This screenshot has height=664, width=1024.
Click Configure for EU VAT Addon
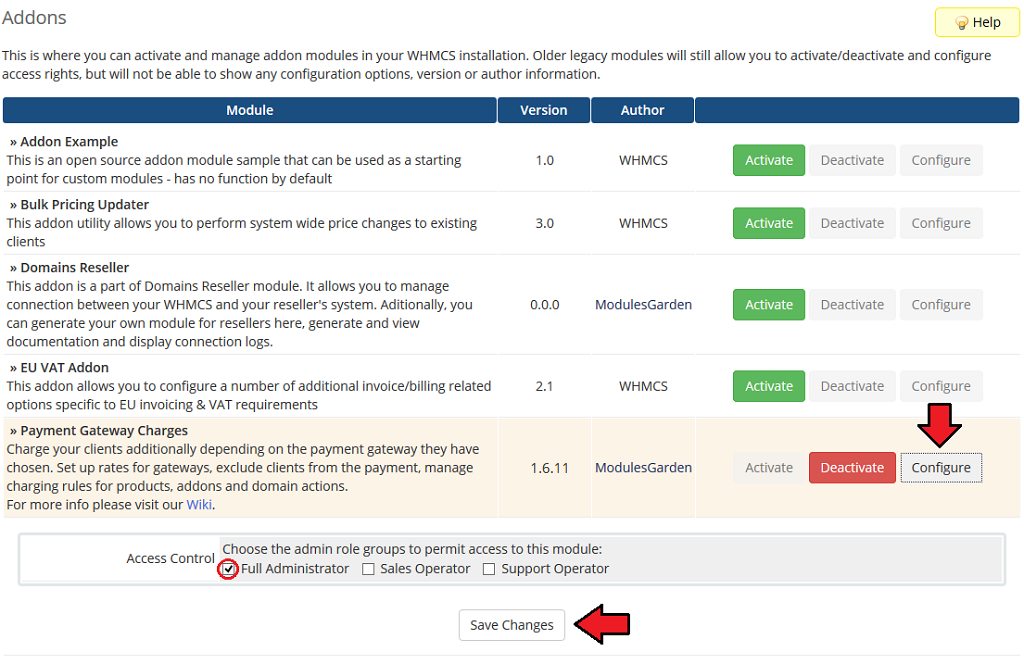(x=941, y=387)
